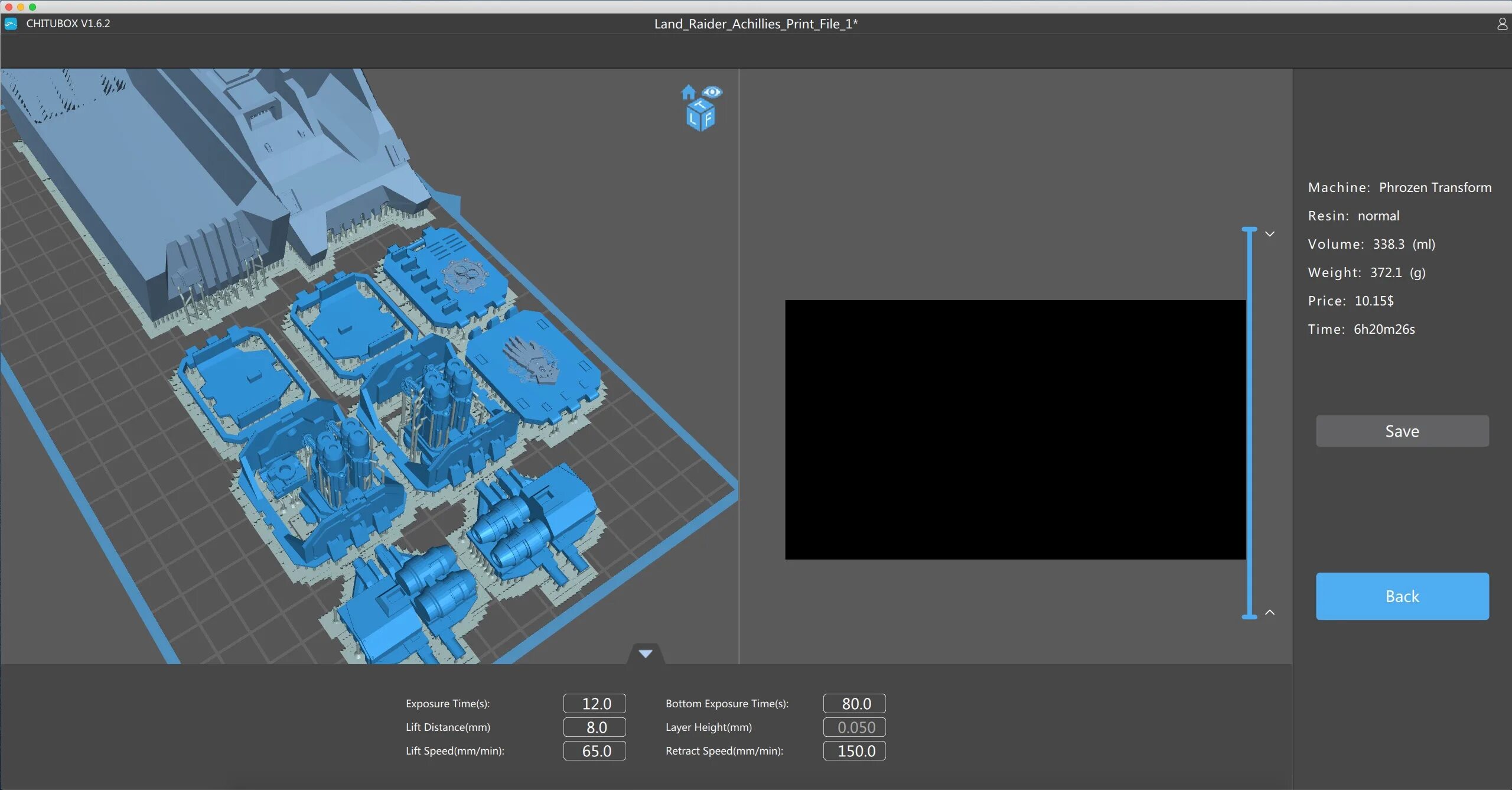Toggle the eye perspective view icon

[x=712, y=92]
